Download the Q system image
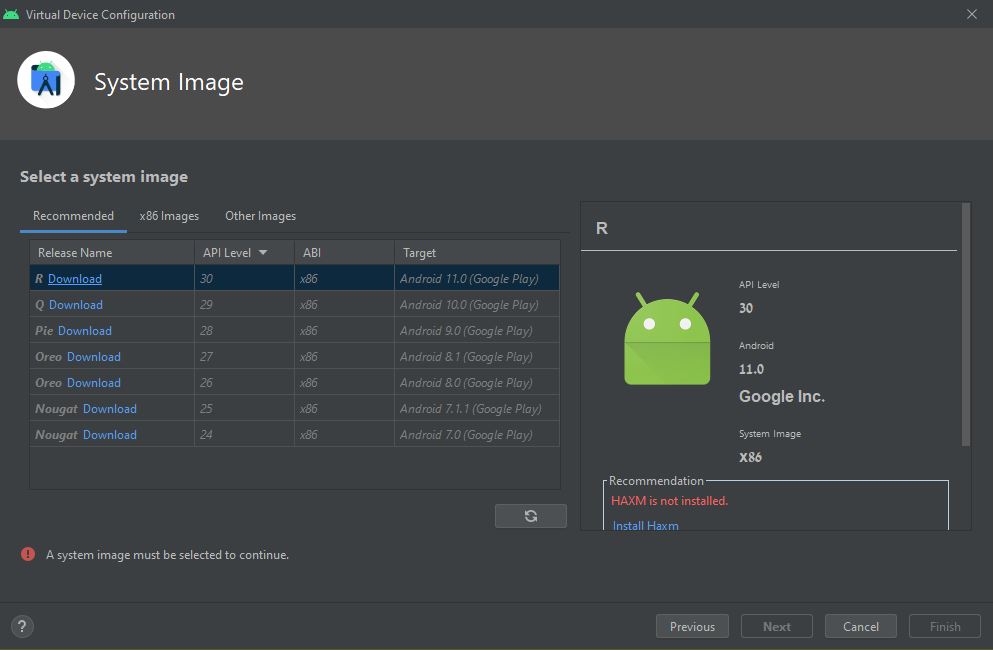This screenshot has height=650, width=993. point(76,305)
